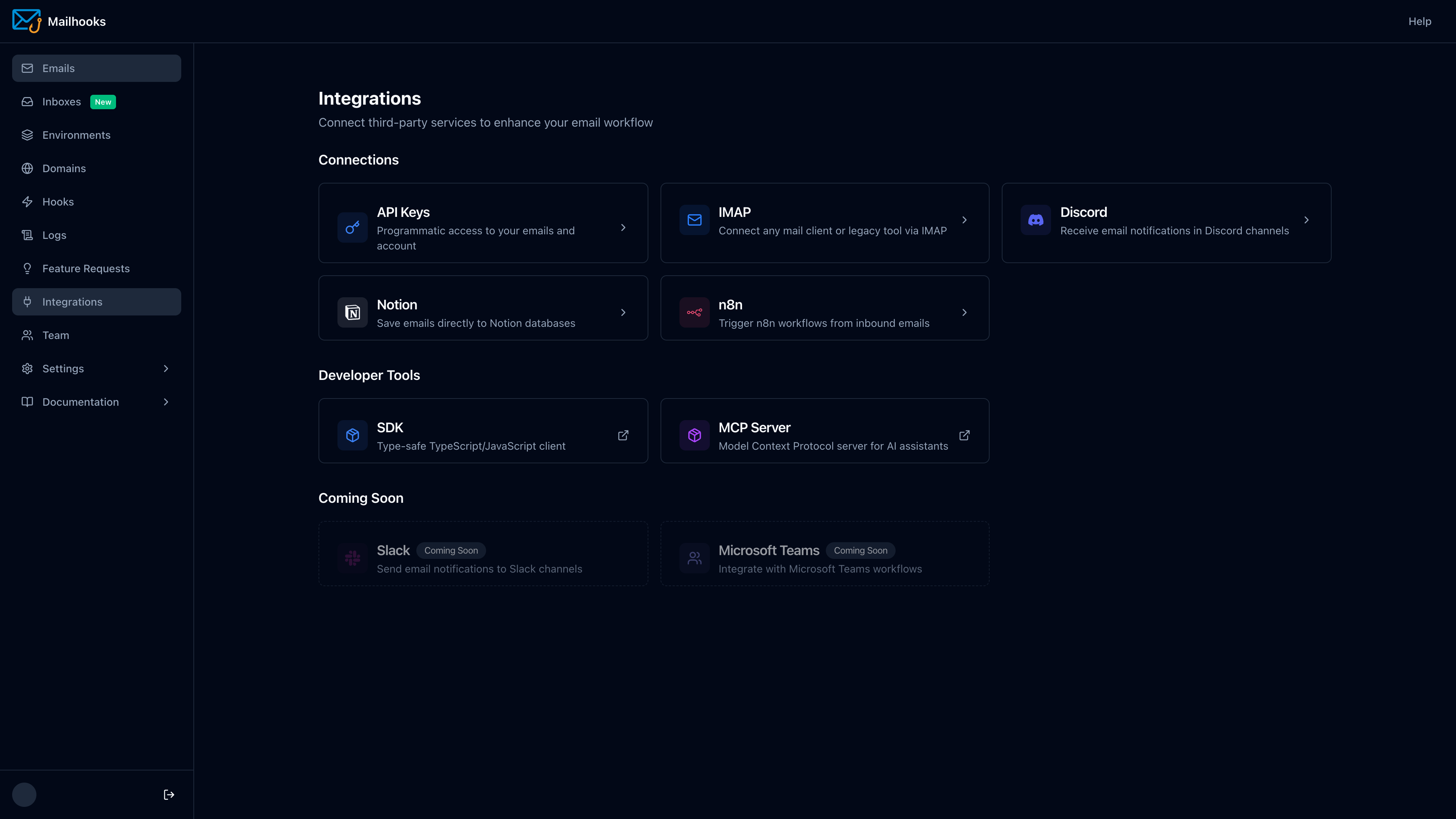Click the SDK blue package icon

coord(353,435)
